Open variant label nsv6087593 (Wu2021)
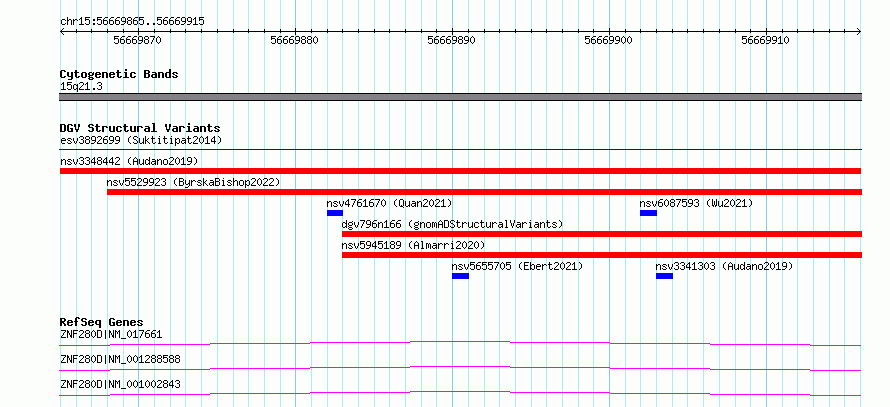 click(x=696, y=203)
